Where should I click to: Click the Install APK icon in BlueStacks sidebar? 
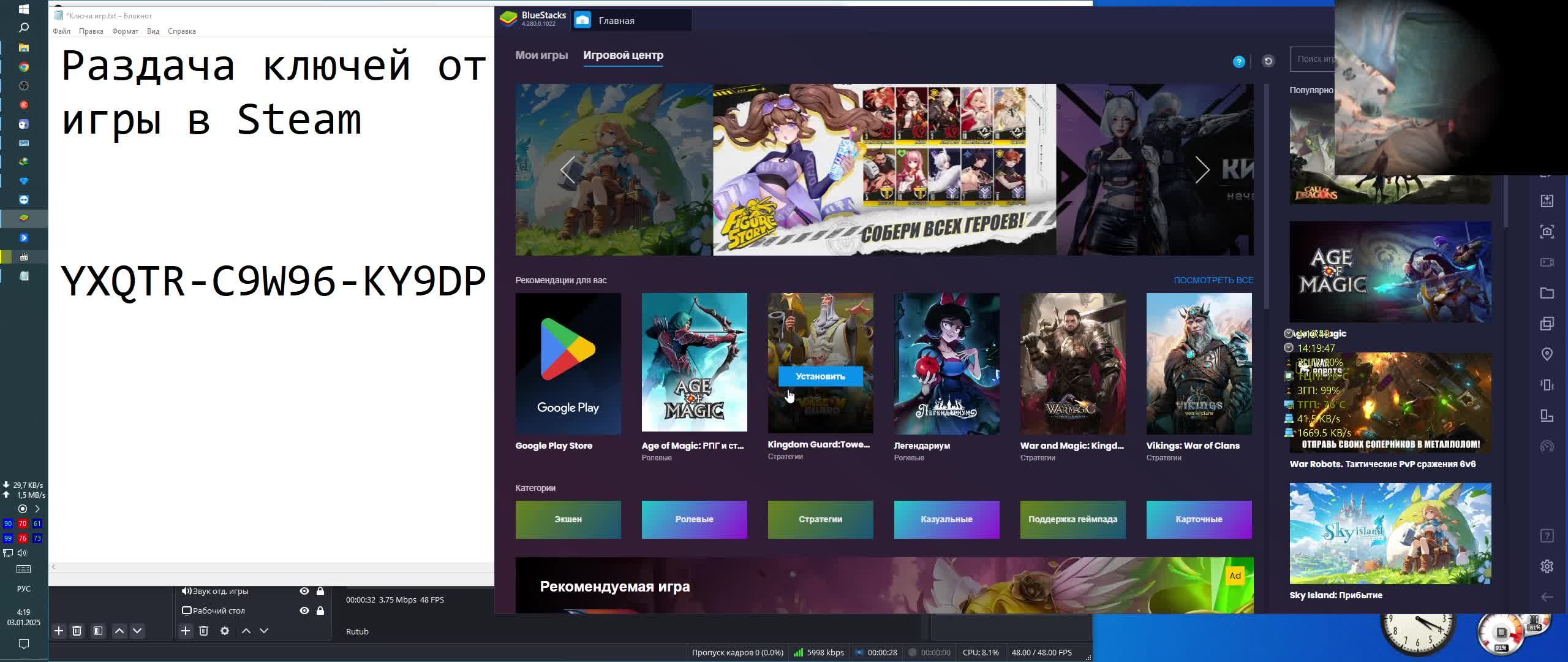click(1547, 201)
